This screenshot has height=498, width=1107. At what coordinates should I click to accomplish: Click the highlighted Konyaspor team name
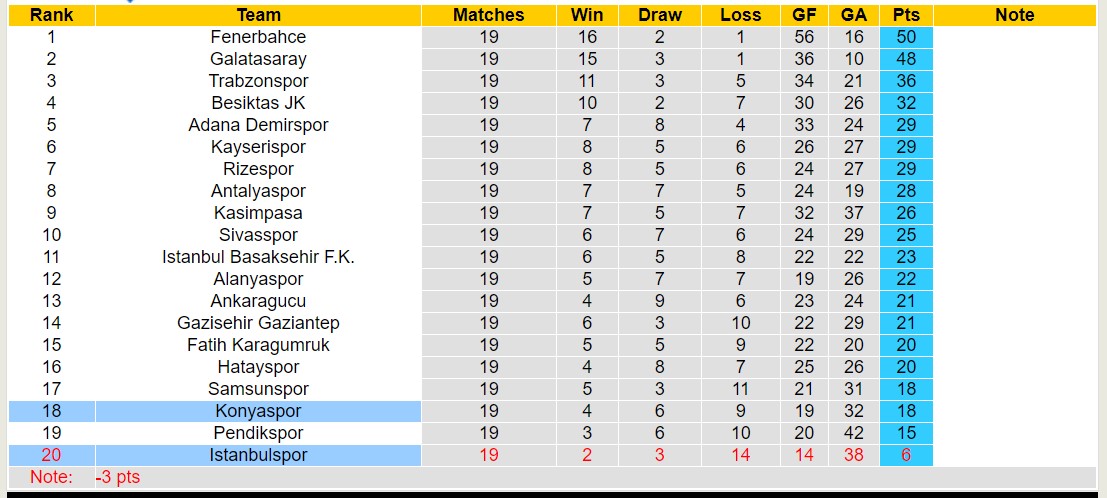coord(259,411)
